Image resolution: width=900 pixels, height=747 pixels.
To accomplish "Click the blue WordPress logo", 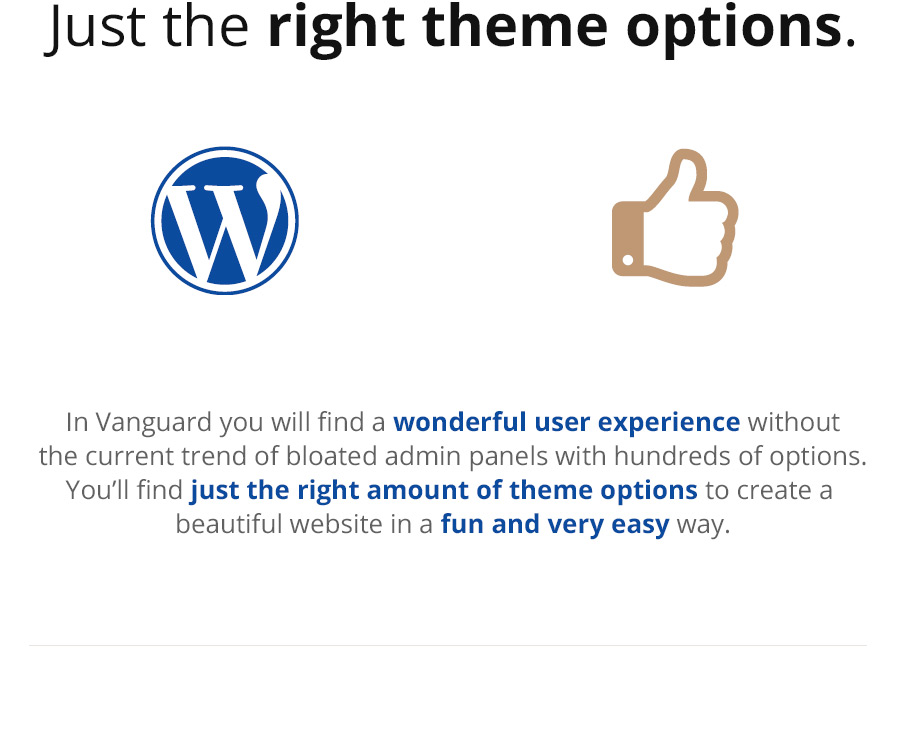I will pyautogui.click(x=224, y=220).
